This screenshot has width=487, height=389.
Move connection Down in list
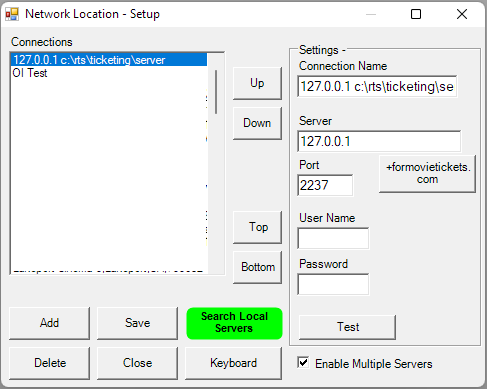pyautogui.click(x=257, y=123)
